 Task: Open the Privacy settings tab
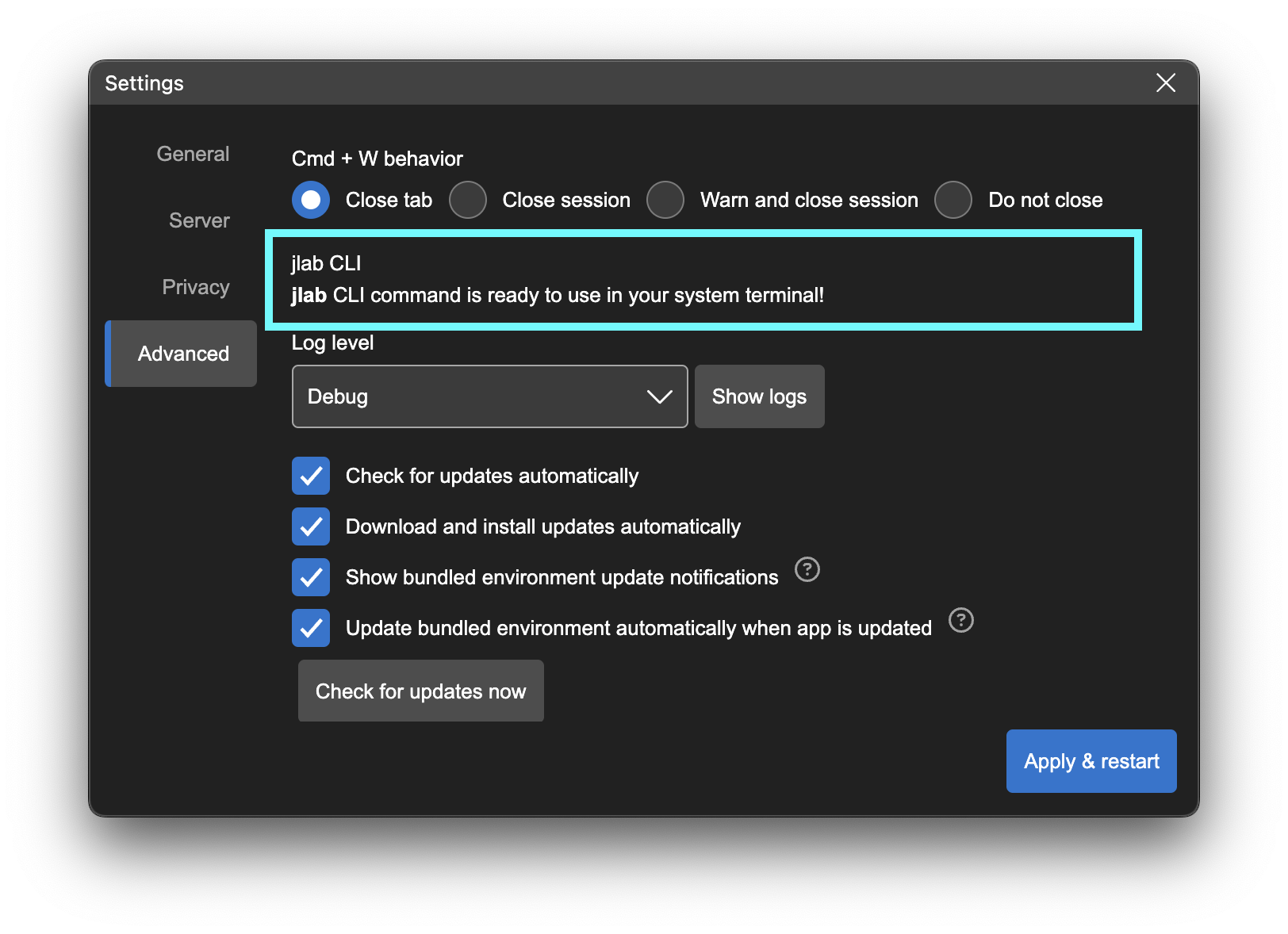(x=196, y=287)
